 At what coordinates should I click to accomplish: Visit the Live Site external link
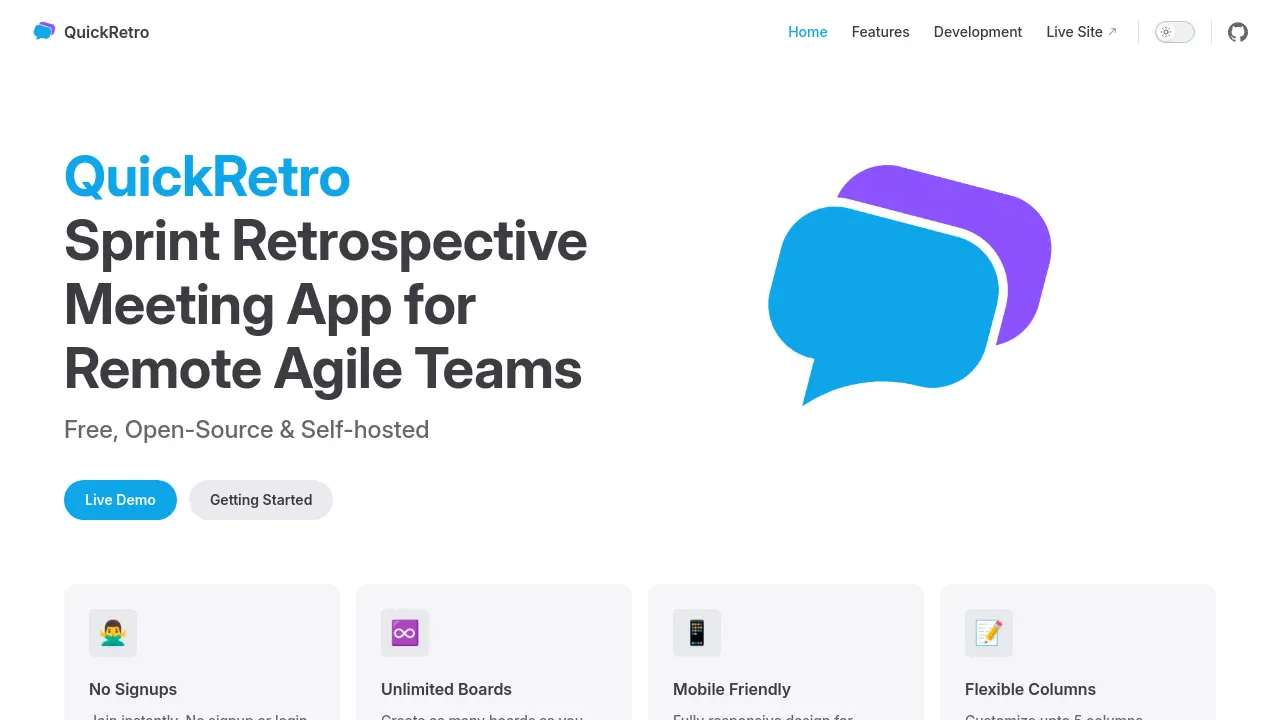[x=1082, y=32]
